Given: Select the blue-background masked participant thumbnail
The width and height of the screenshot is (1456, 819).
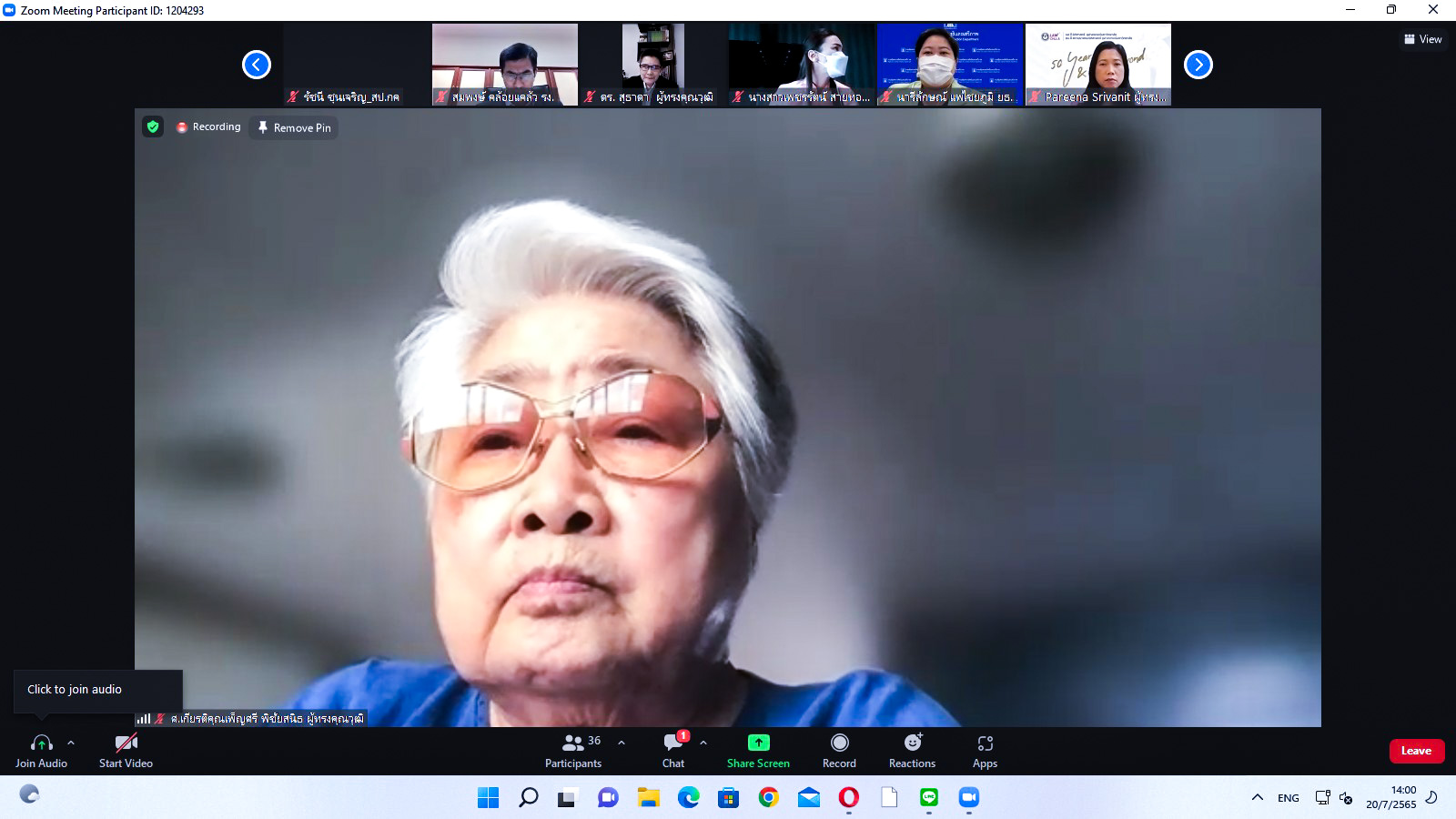Looking at the screenshot, I should 950,65.
